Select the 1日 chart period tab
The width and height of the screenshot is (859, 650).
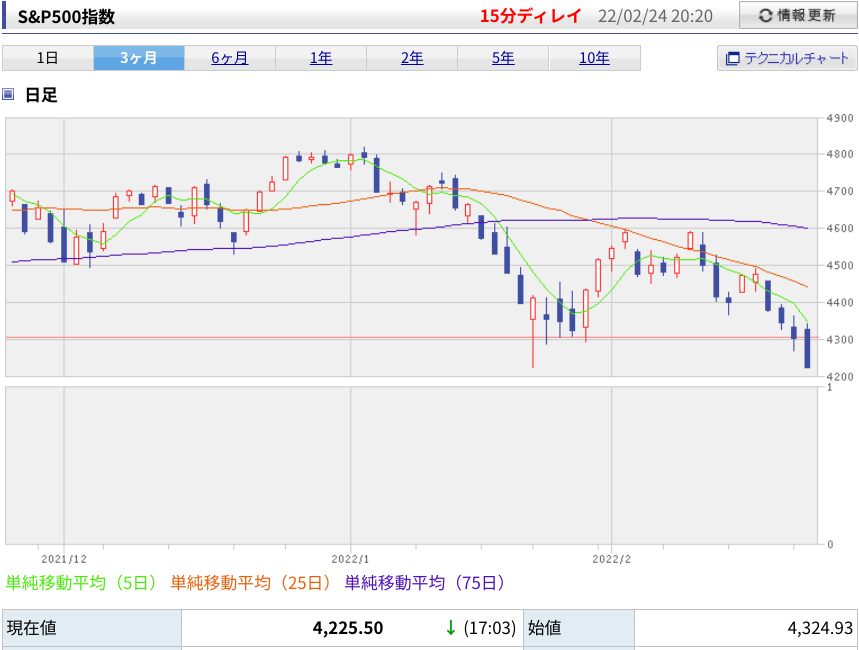[48, 58]
